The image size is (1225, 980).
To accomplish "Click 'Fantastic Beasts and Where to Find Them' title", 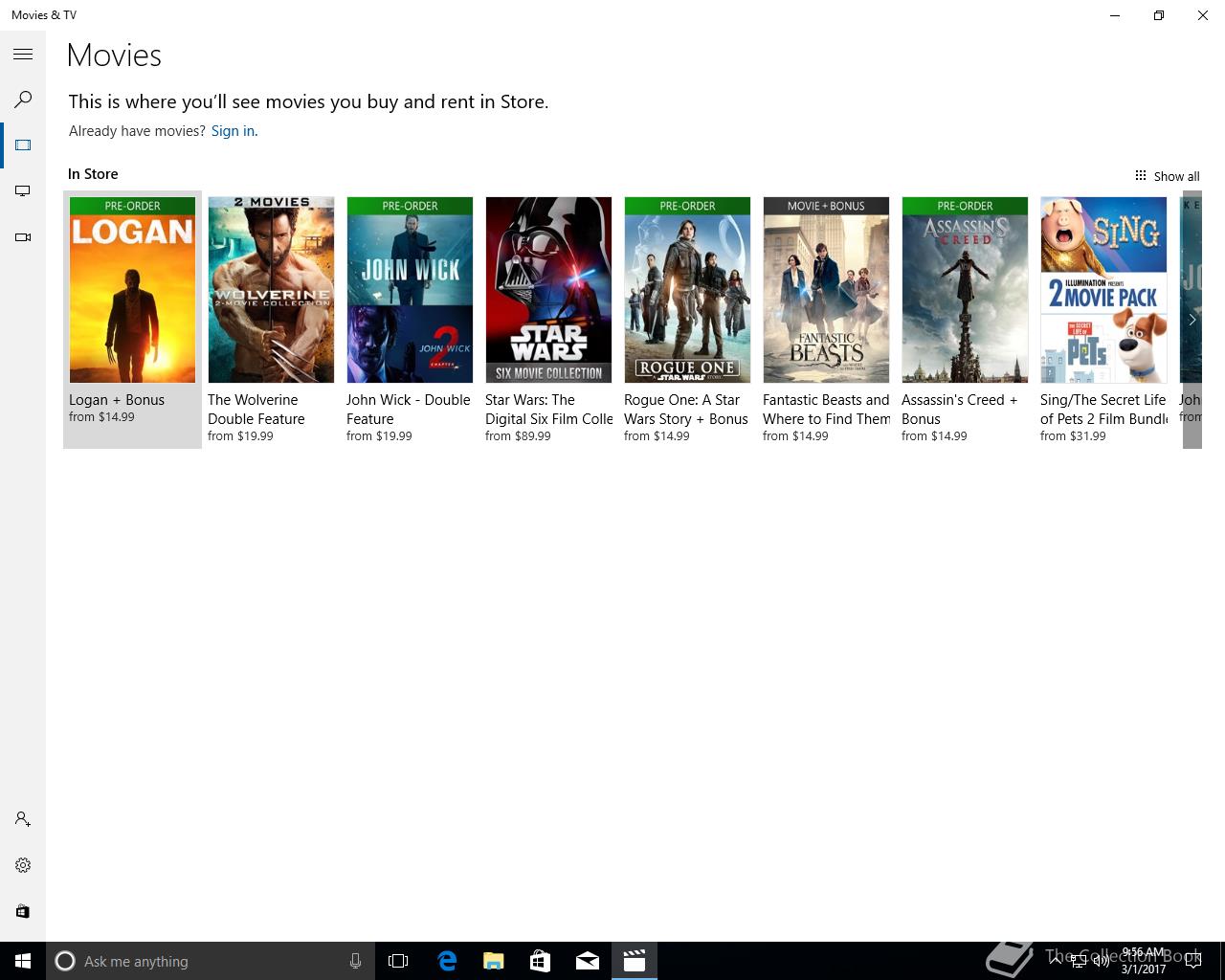I will coord(827,410).
